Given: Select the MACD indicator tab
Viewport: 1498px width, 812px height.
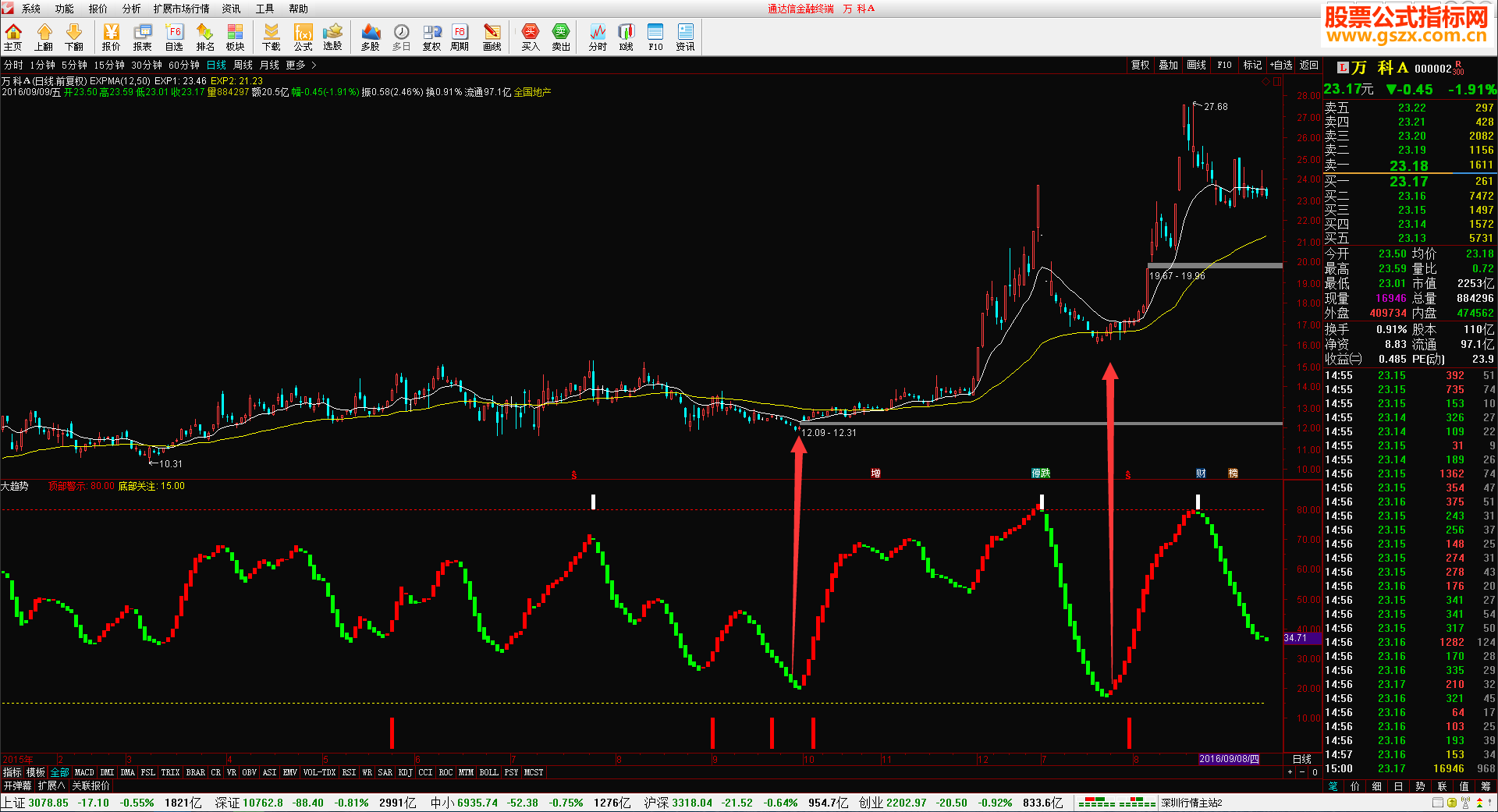Looking at the screenshot, I should [x=84, y=772].
